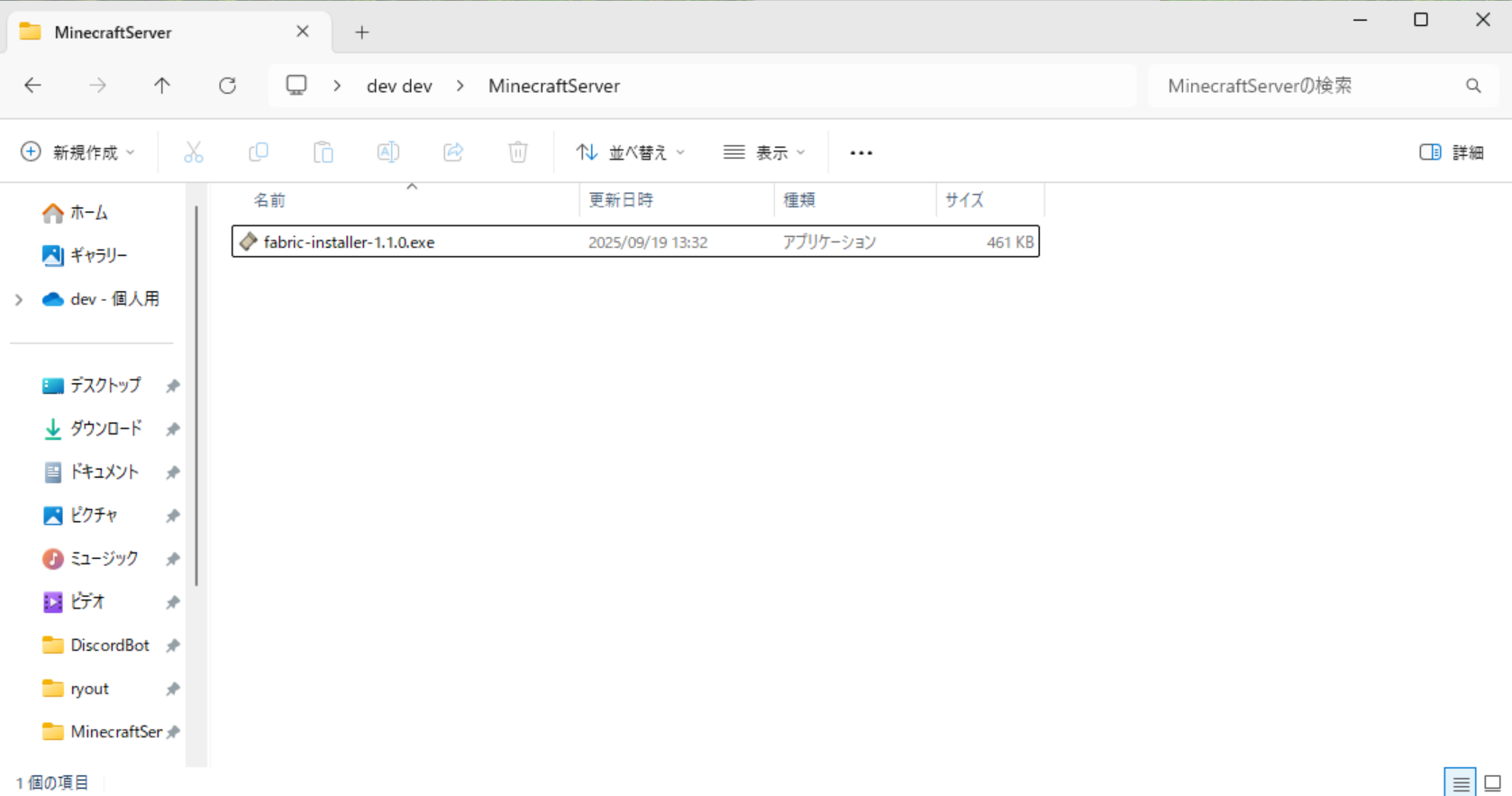The image size is (1512, 796).
Task: Toggle the 詳細 details pane
Action: point(1451,152)
